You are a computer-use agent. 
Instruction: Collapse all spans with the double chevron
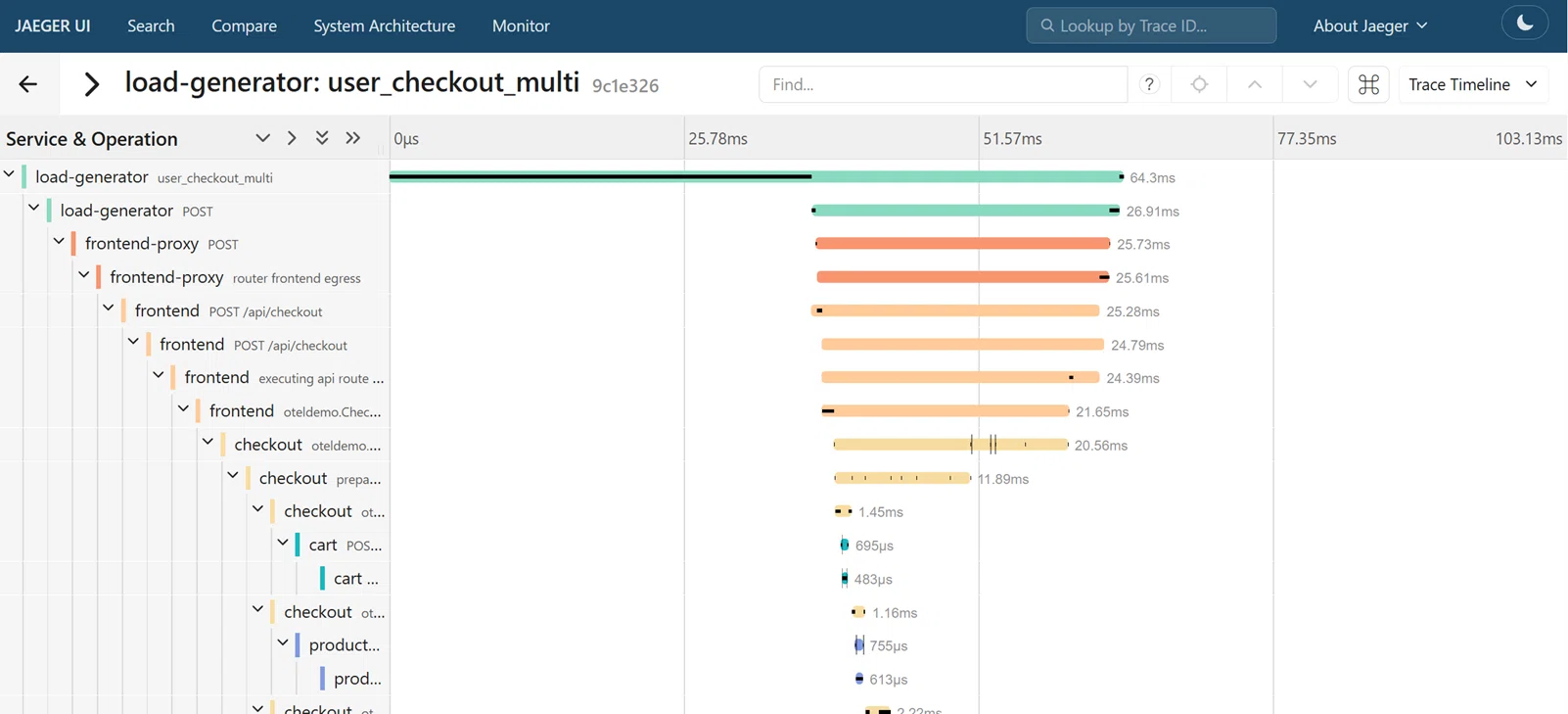coord(322,138)
